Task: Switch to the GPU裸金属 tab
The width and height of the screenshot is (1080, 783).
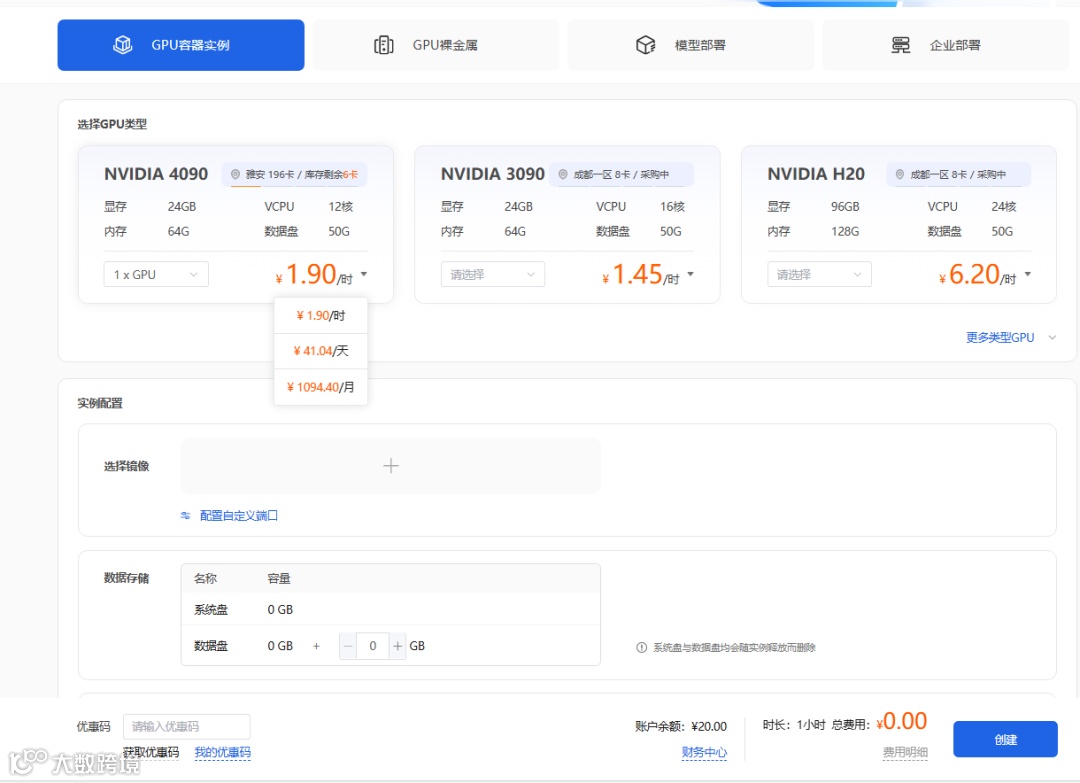Action: [x=435, y=45]
